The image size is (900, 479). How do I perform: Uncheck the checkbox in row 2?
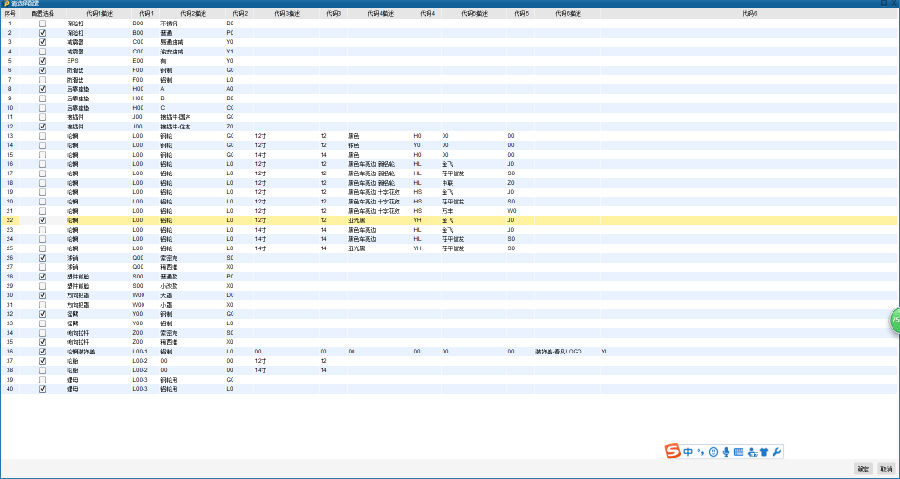pos(42,33)
